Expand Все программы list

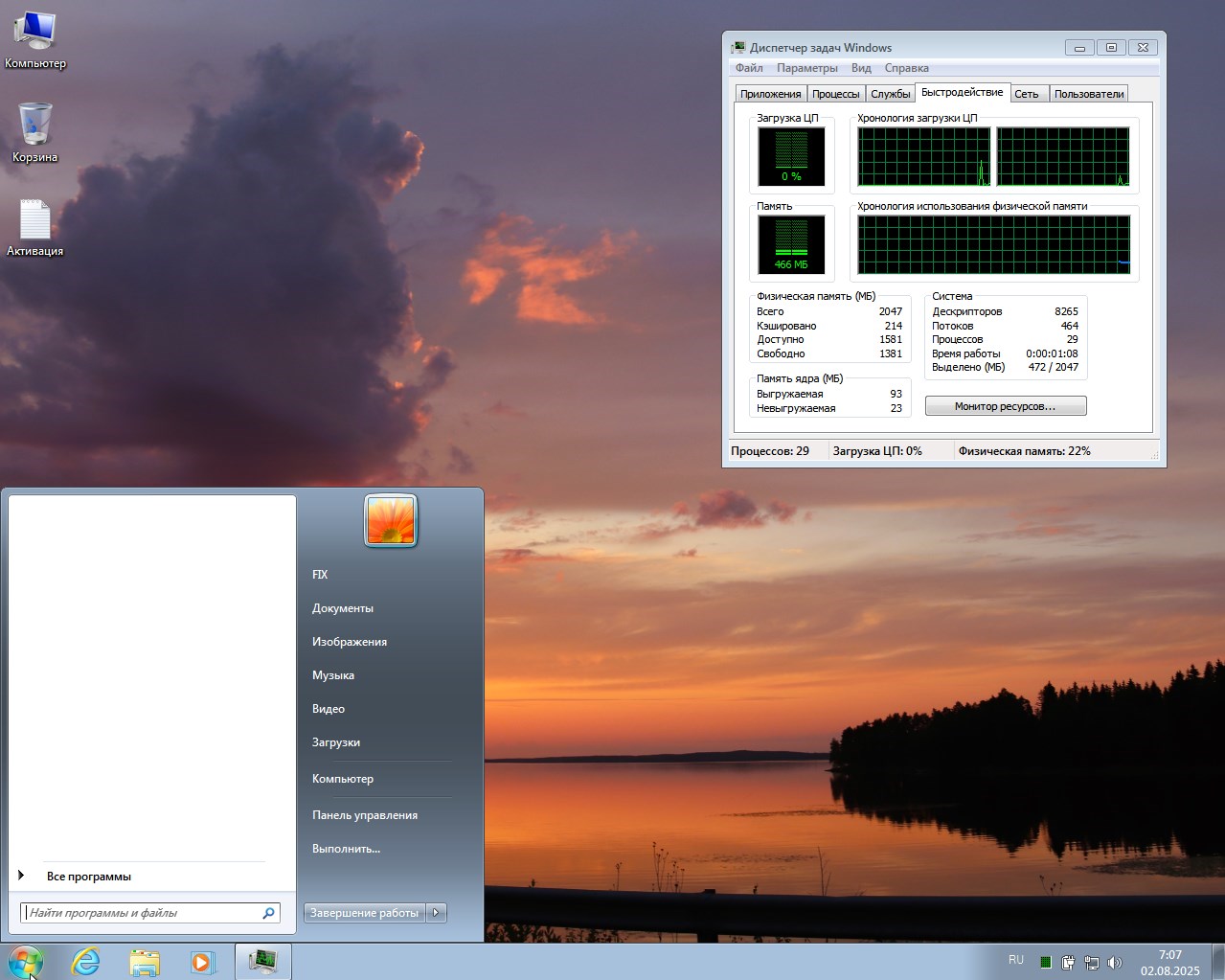[x=88, y=877]
